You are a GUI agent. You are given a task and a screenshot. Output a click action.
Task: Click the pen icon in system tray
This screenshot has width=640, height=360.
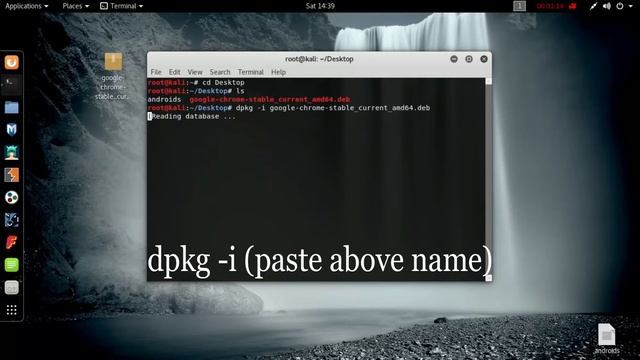tap(593, 6)
